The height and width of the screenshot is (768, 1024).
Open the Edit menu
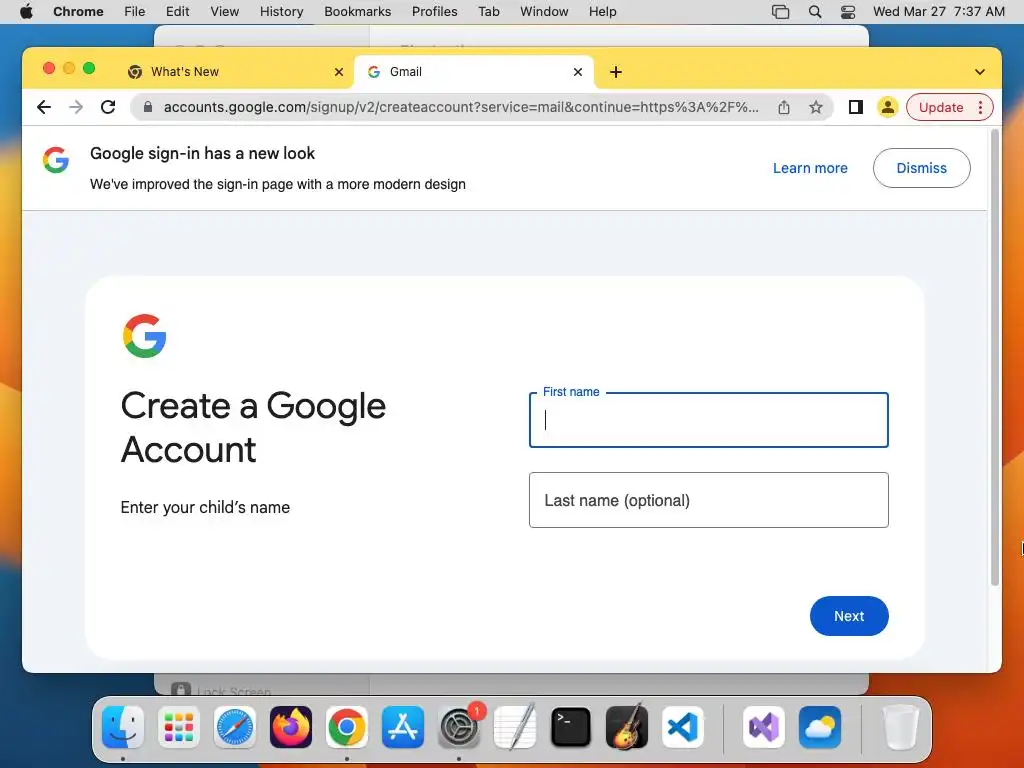(x=177, y=12)
